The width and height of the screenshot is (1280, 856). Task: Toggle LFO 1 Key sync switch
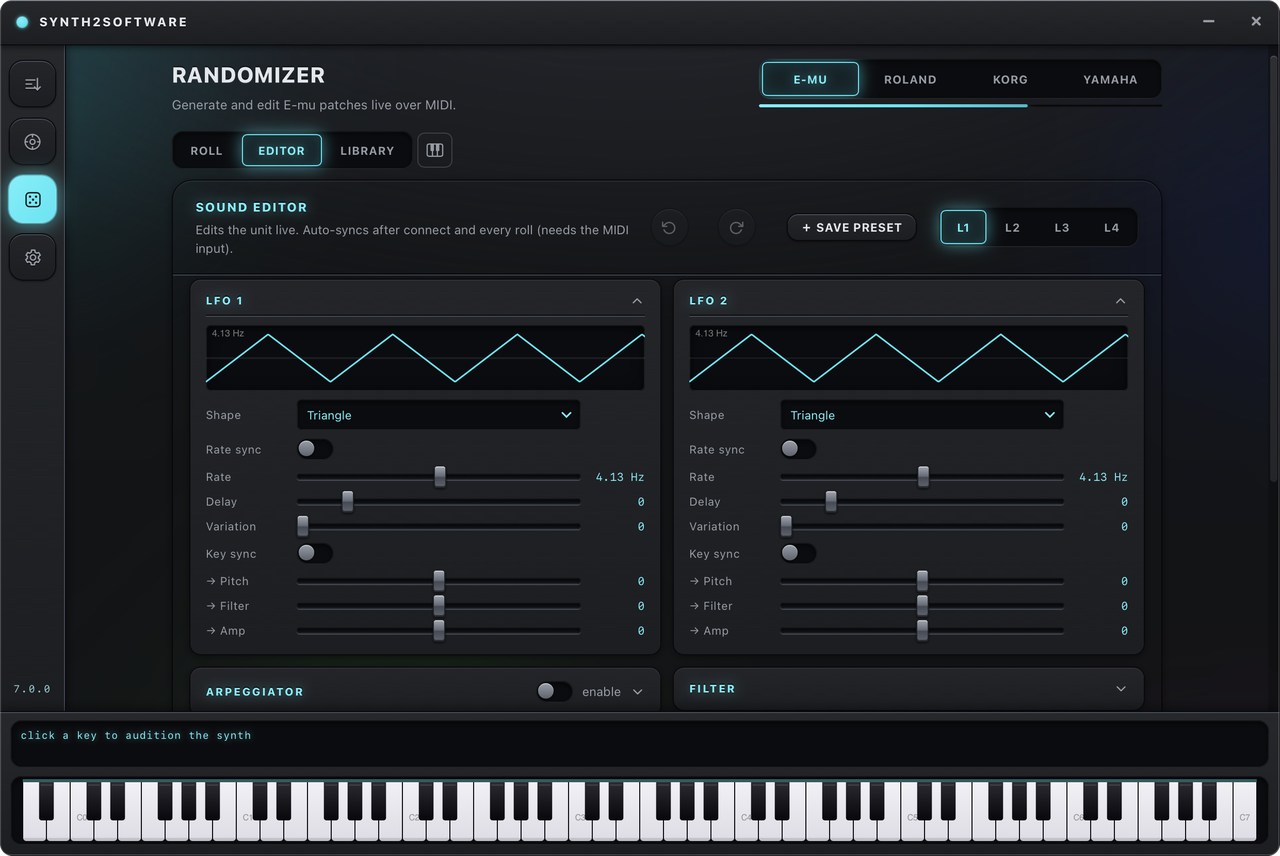[315, 553]
